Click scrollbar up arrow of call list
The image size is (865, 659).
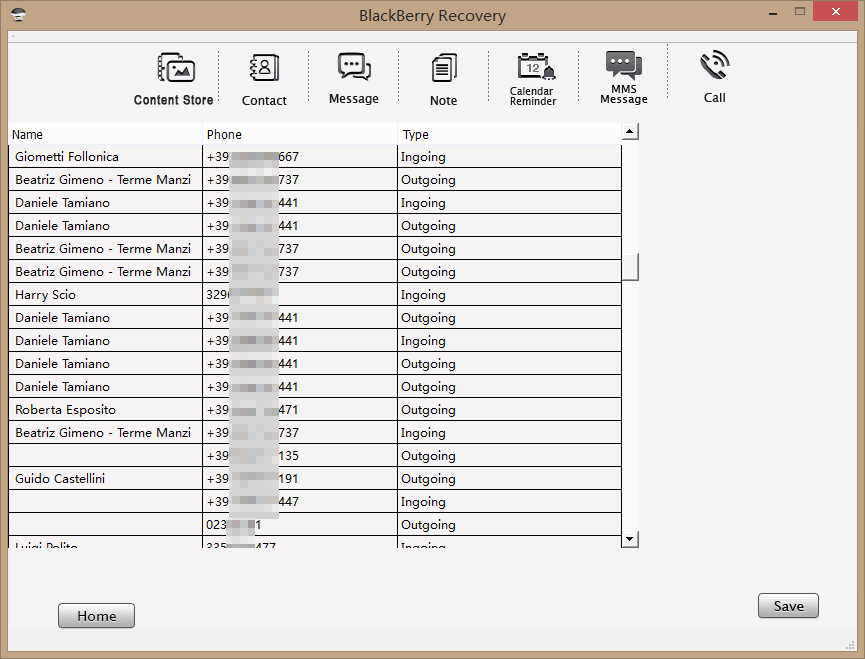click(630, 132)
